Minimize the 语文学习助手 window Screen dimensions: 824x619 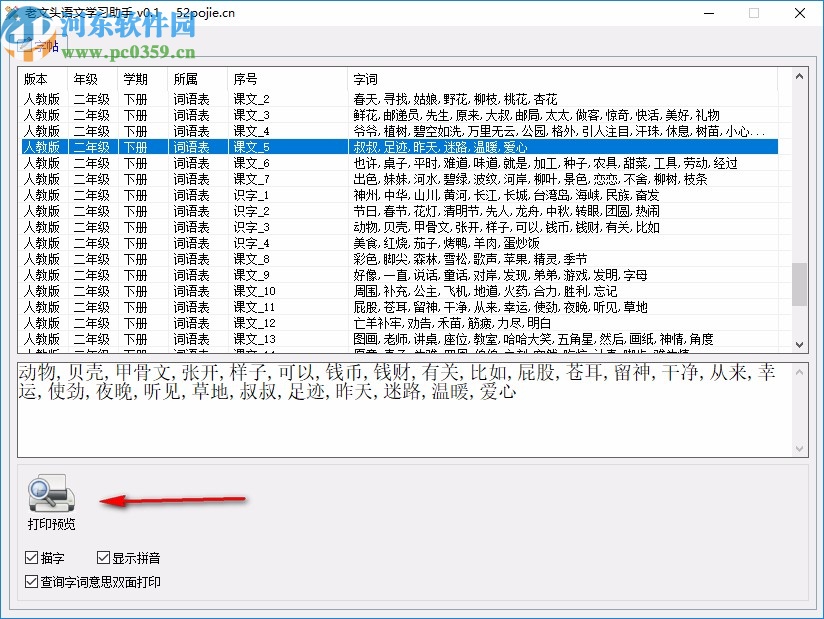pyautogui.click(x=709, y=13)
